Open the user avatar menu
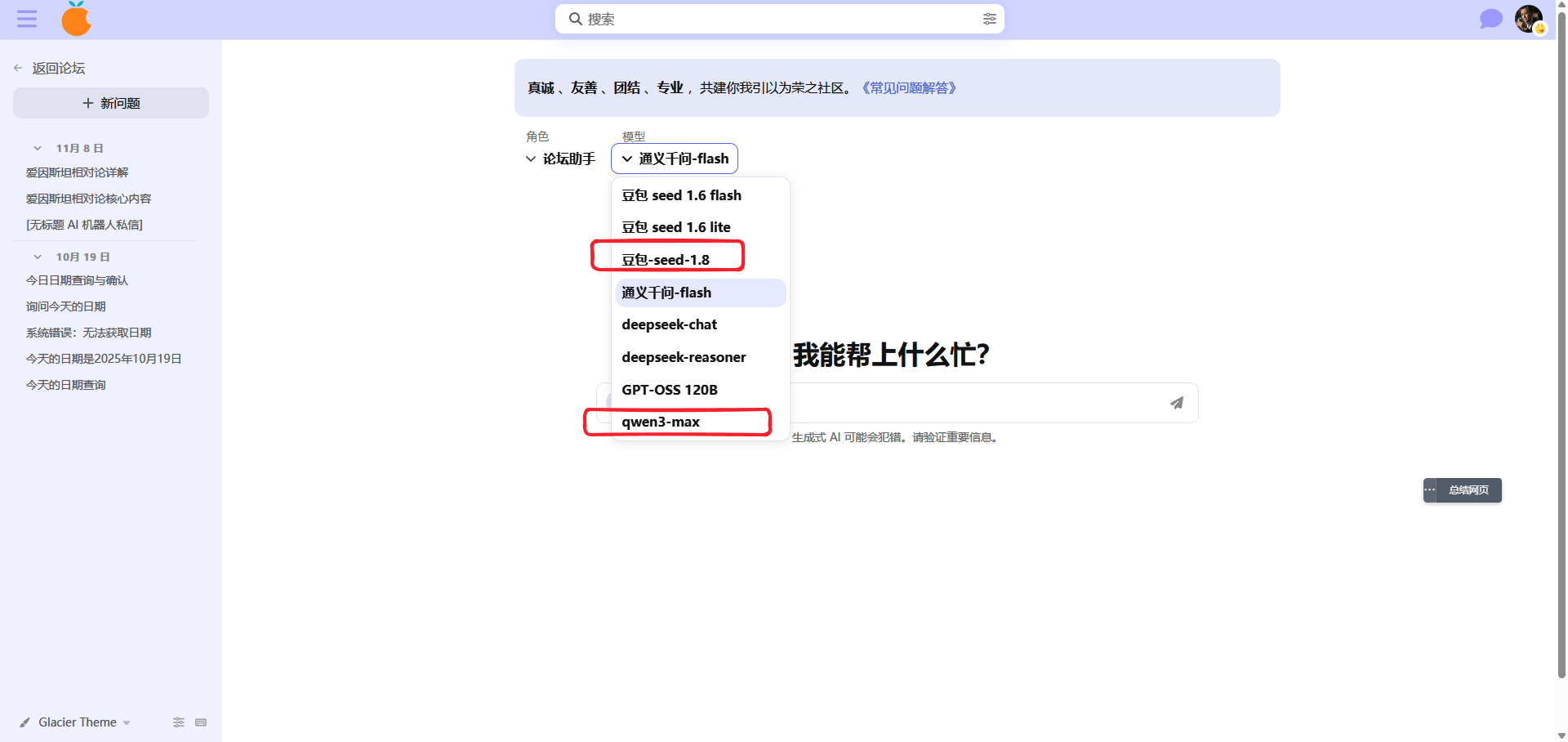The height and width of the screenshot is (742, 1568). (x=1528, y=18)
